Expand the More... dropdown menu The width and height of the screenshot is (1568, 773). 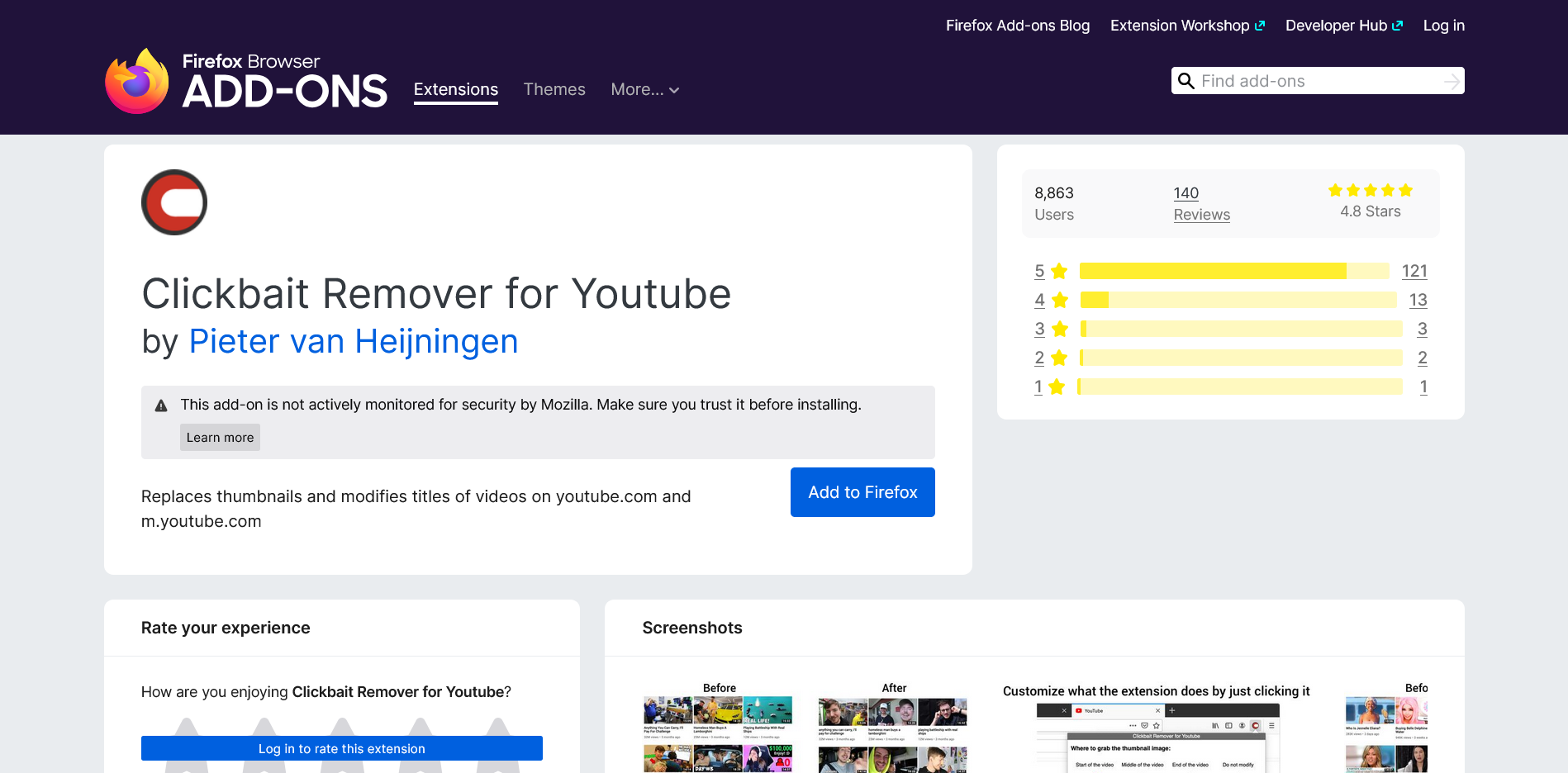645,89
